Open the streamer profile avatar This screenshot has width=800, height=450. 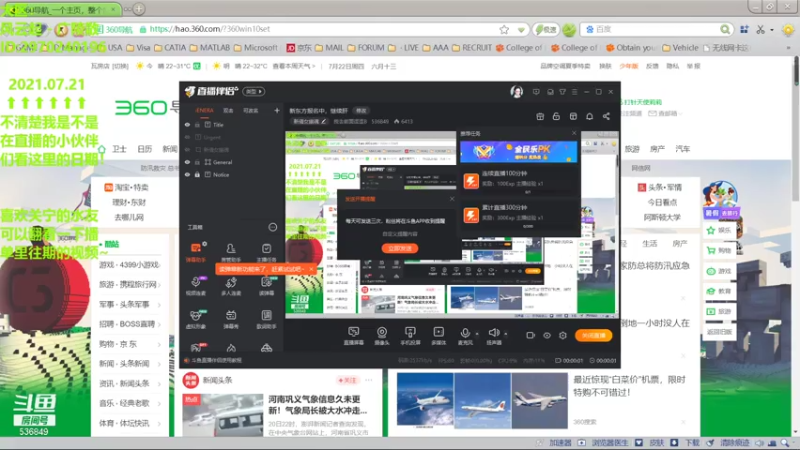tap(516, 92)
